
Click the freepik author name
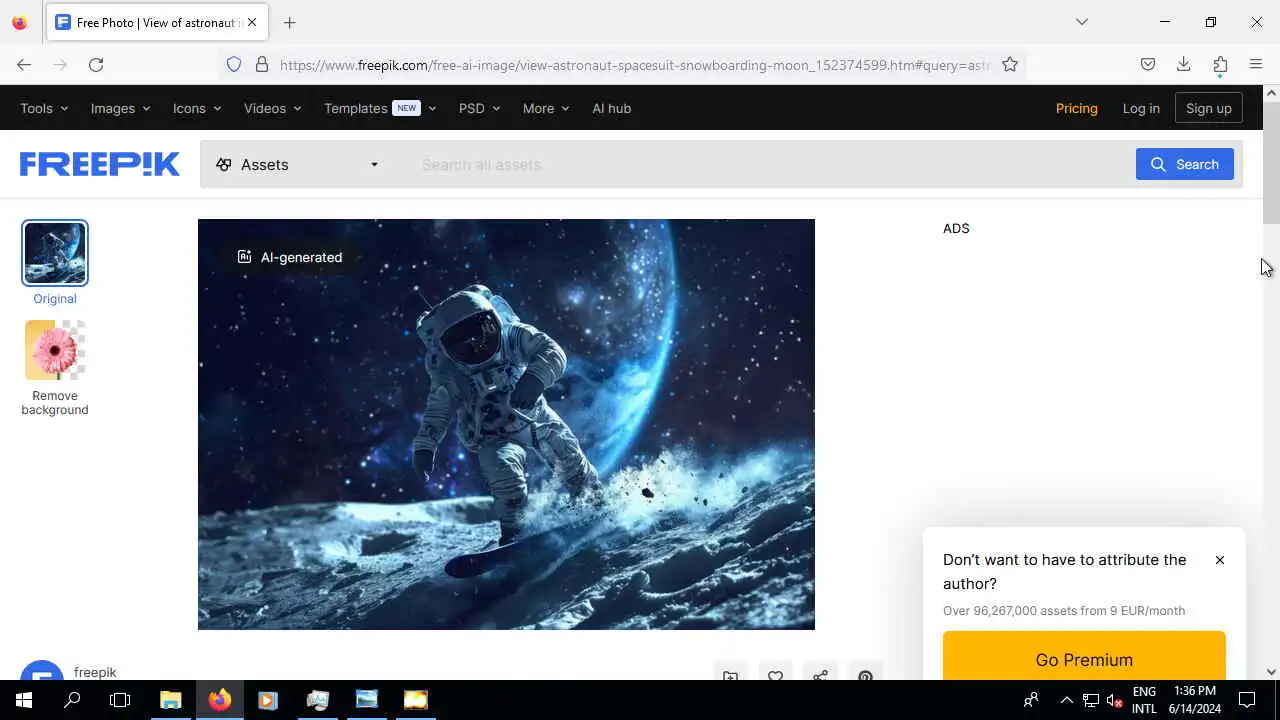point(95,672)
